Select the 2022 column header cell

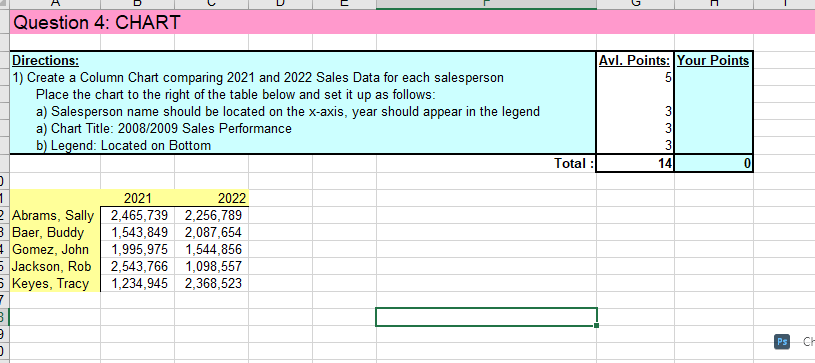(x=212, y=198)
